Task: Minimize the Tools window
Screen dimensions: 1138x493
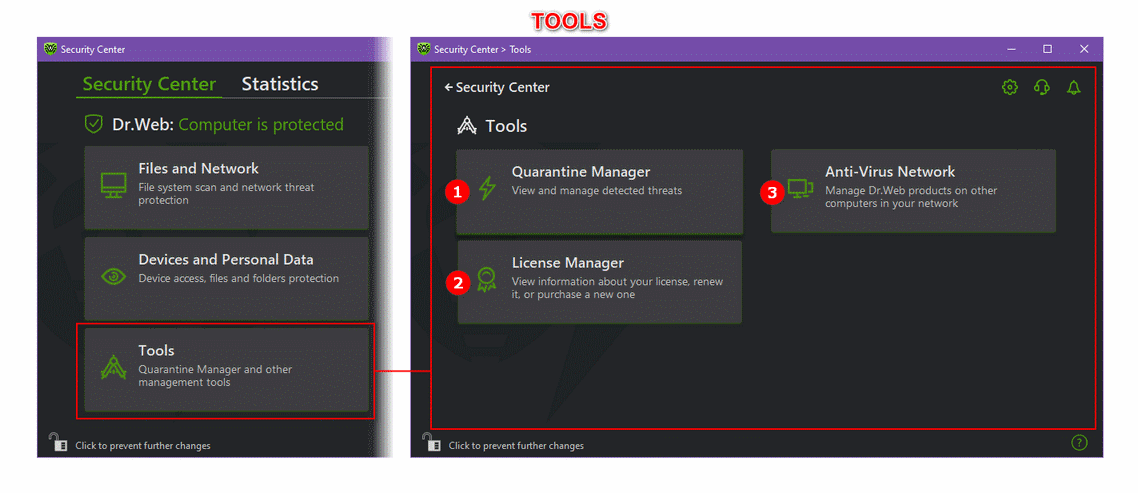Action: 1011,49
